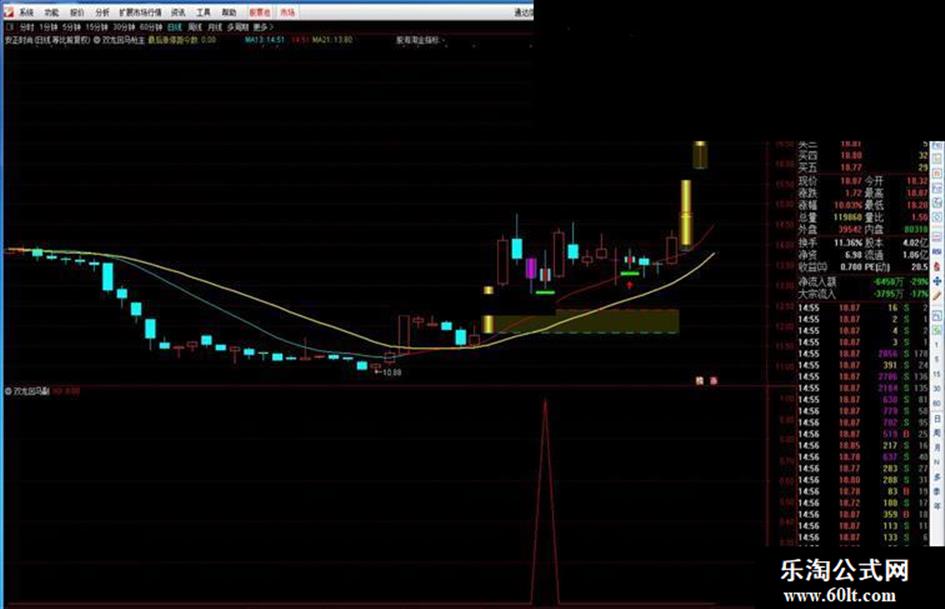Click the 双龙回马副 sub-indicator label
Screen dimensions: 945x609
coord(31,391)
